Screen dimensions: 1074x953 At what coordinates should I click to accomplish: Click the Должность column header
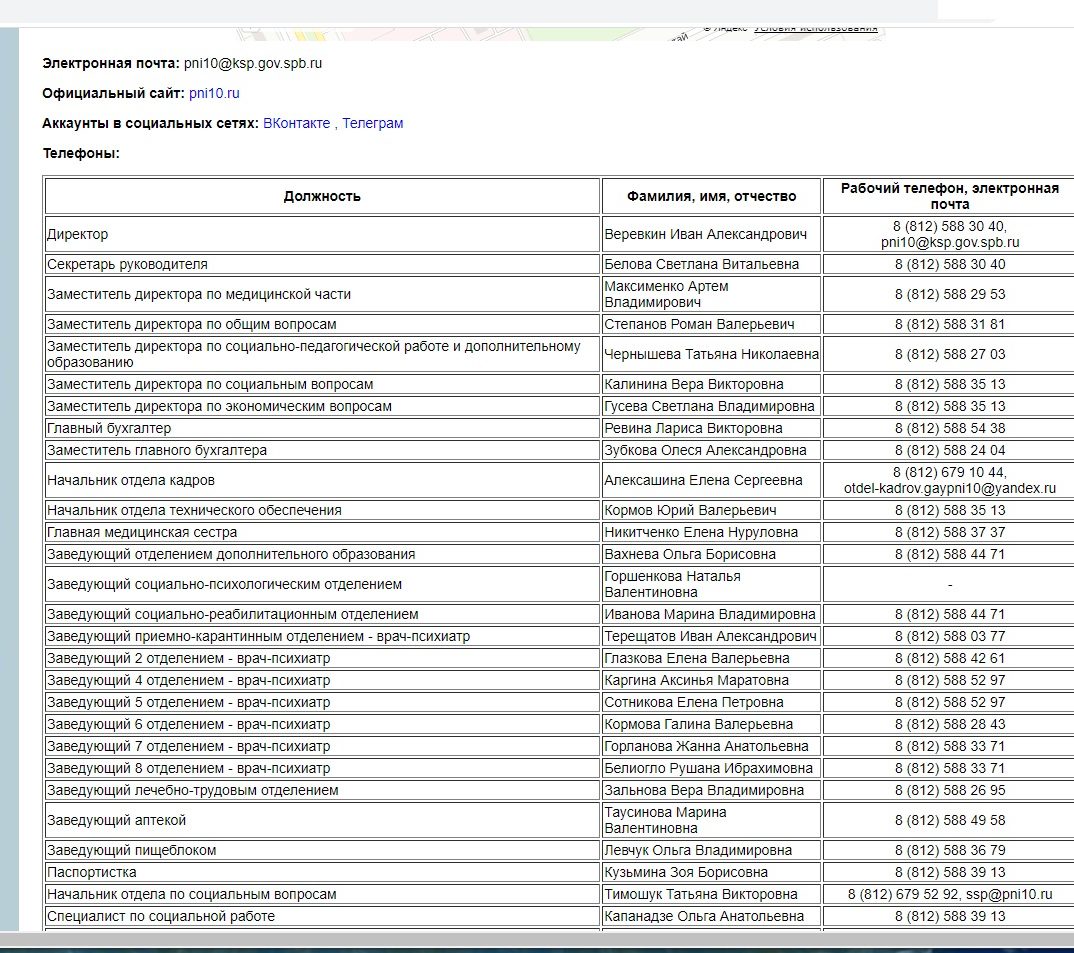[x=322, y=196]
